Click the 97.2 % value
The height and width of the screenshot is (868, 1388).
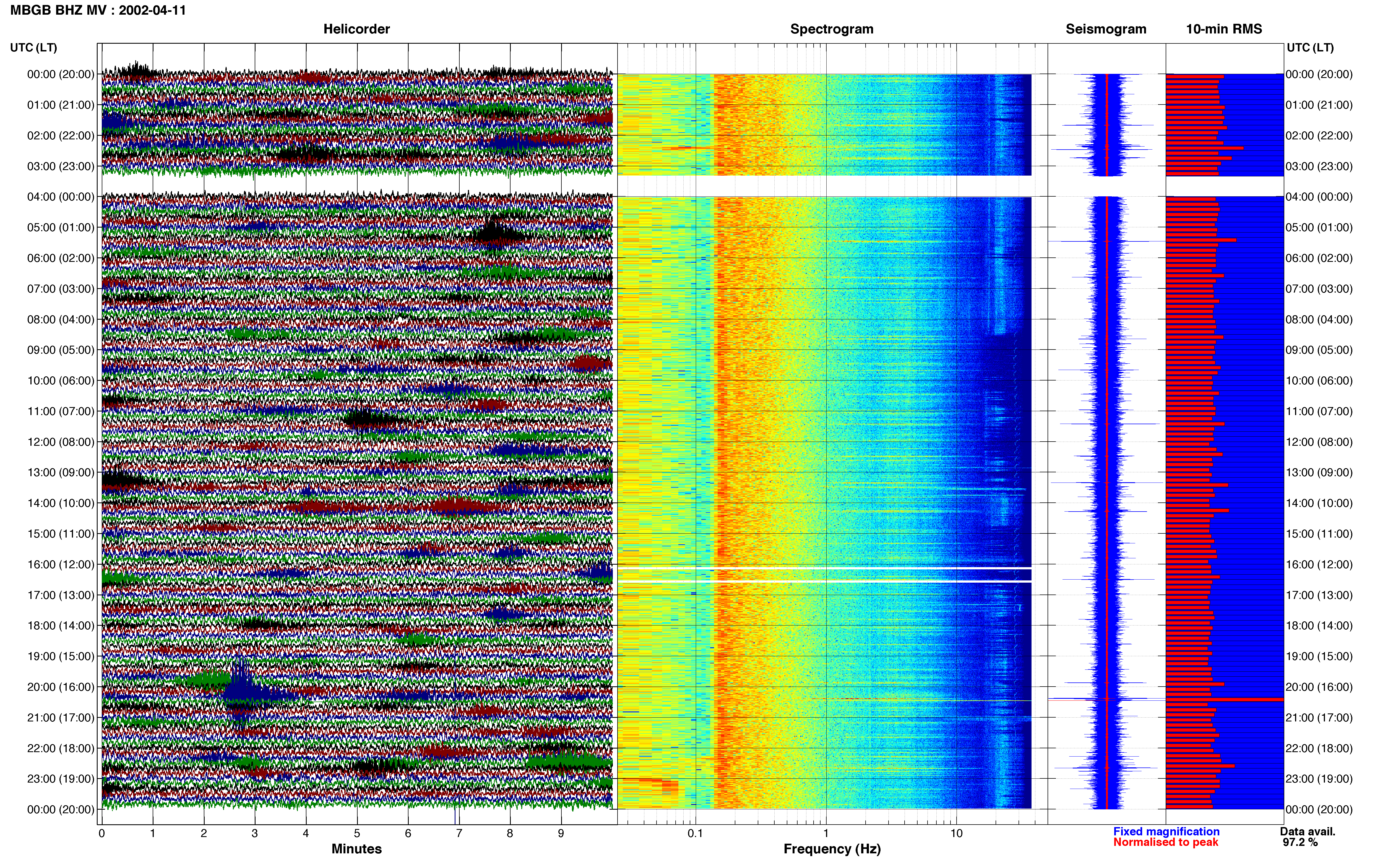[x=1300, y=843]
